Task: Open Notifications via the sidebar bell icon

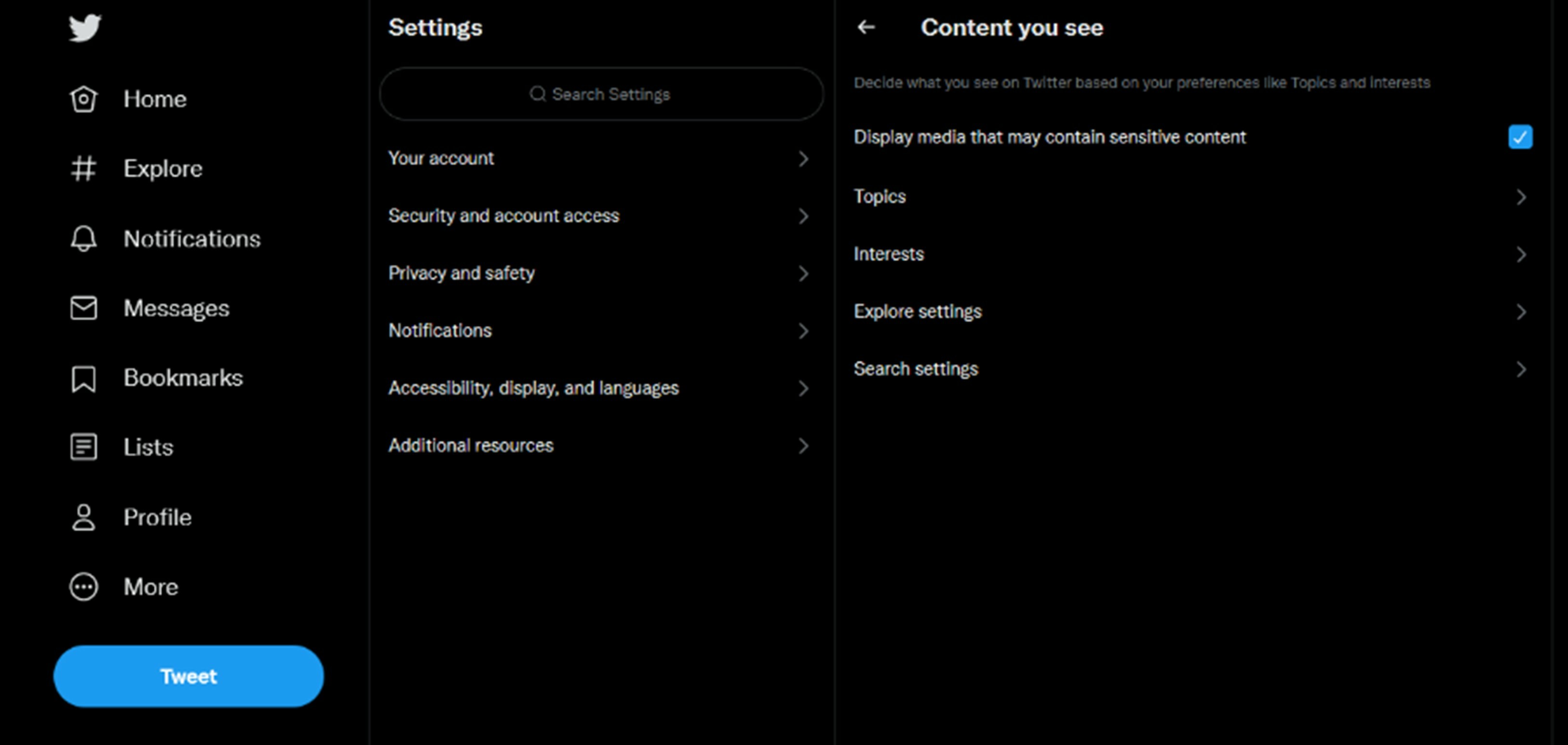Action: point(83,239)
